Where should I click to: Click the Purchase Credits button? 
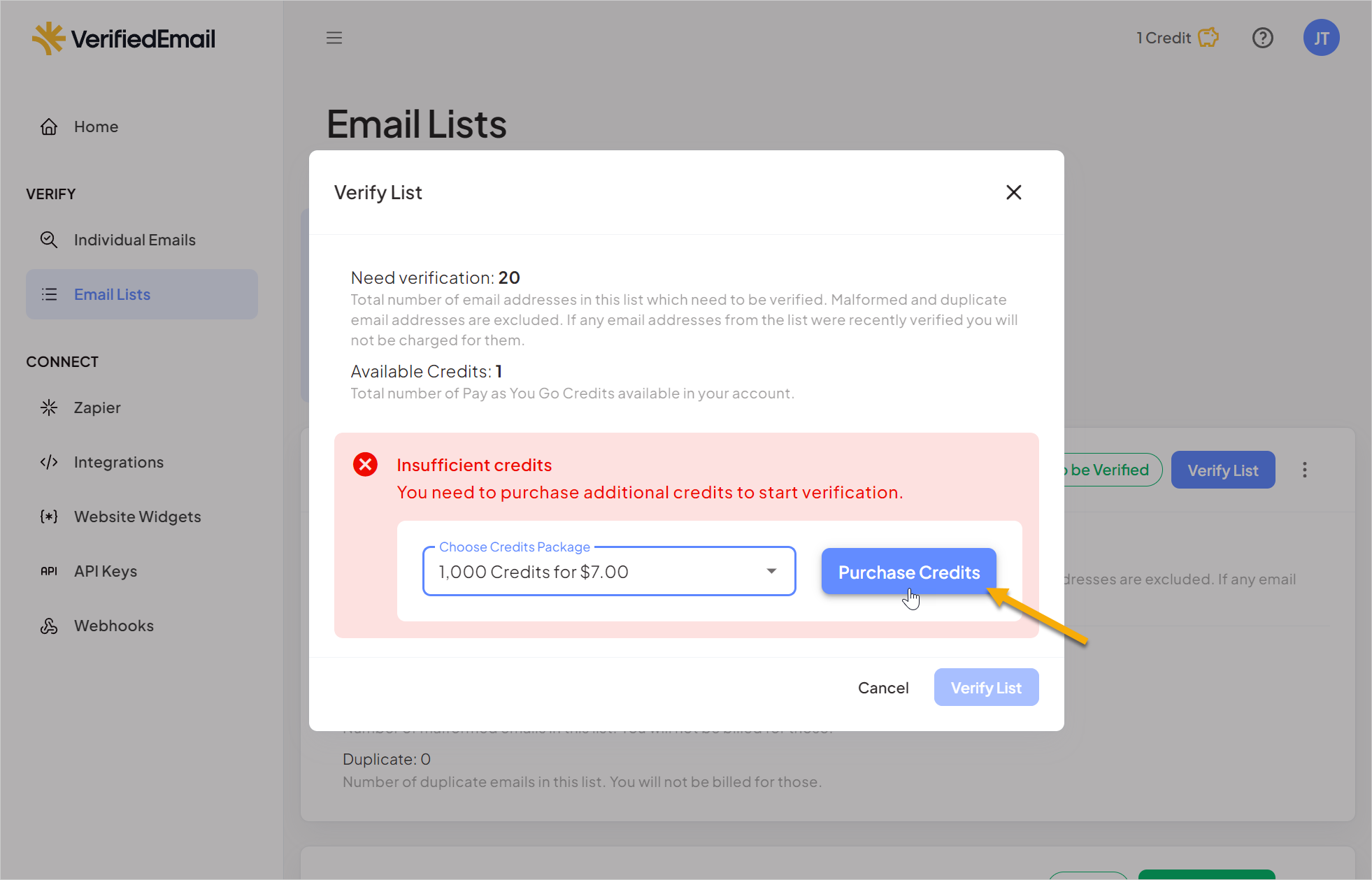[x=908, y=572]
